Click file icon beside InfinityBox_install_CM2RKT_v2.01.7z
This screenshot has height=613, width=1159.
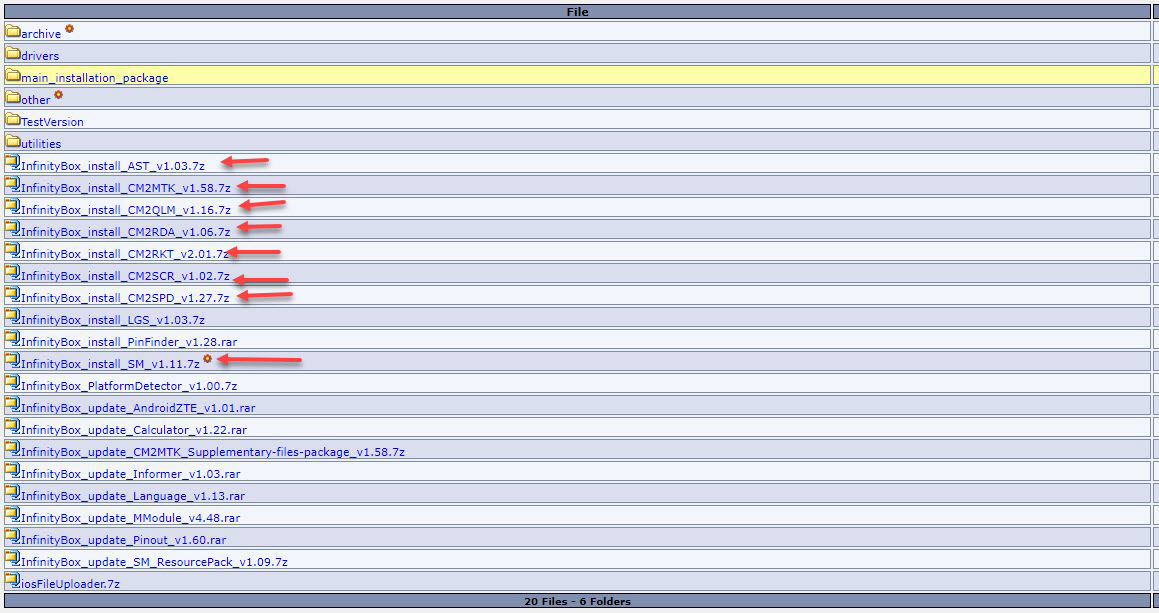coord(13,251)
